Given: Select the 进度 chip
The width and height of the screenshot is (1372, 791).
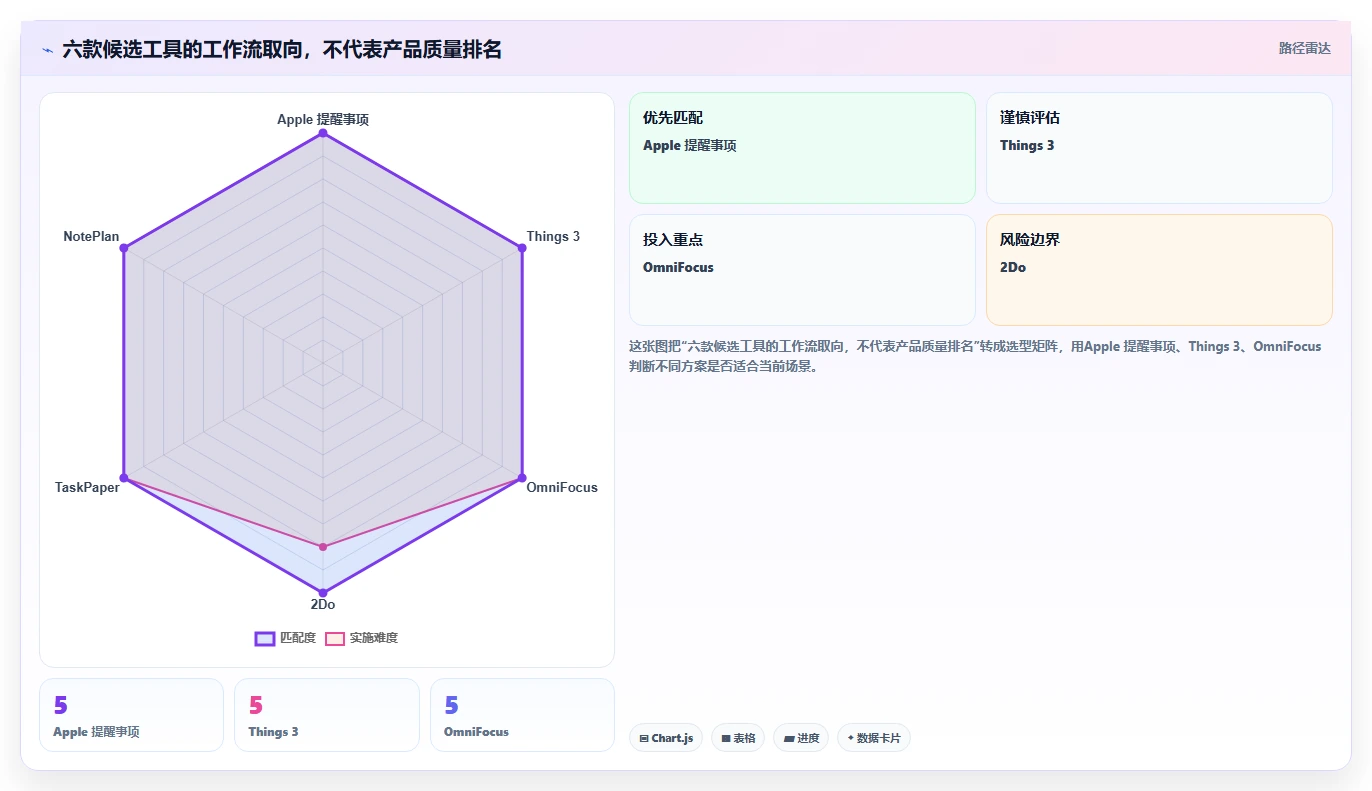Looking at the screenshot, I should tap(801, 738).
